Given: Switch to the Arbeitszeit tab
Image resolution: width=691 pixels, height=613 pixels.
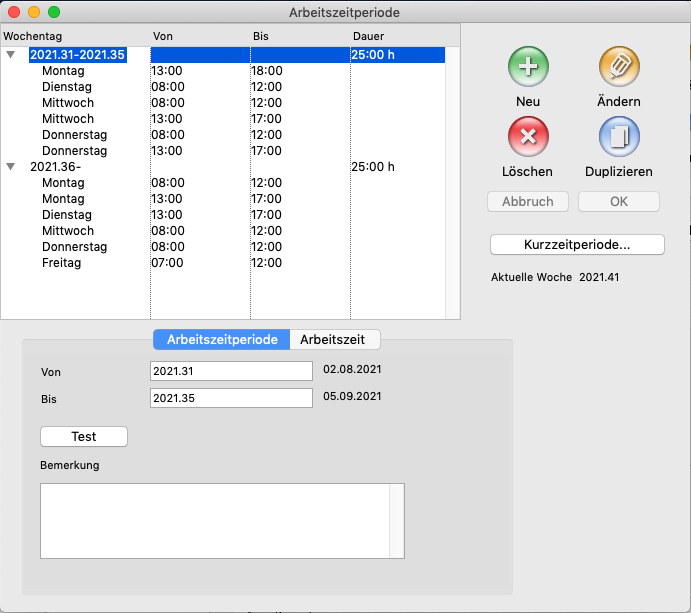Looking at the screenshot, I should 334,339.
